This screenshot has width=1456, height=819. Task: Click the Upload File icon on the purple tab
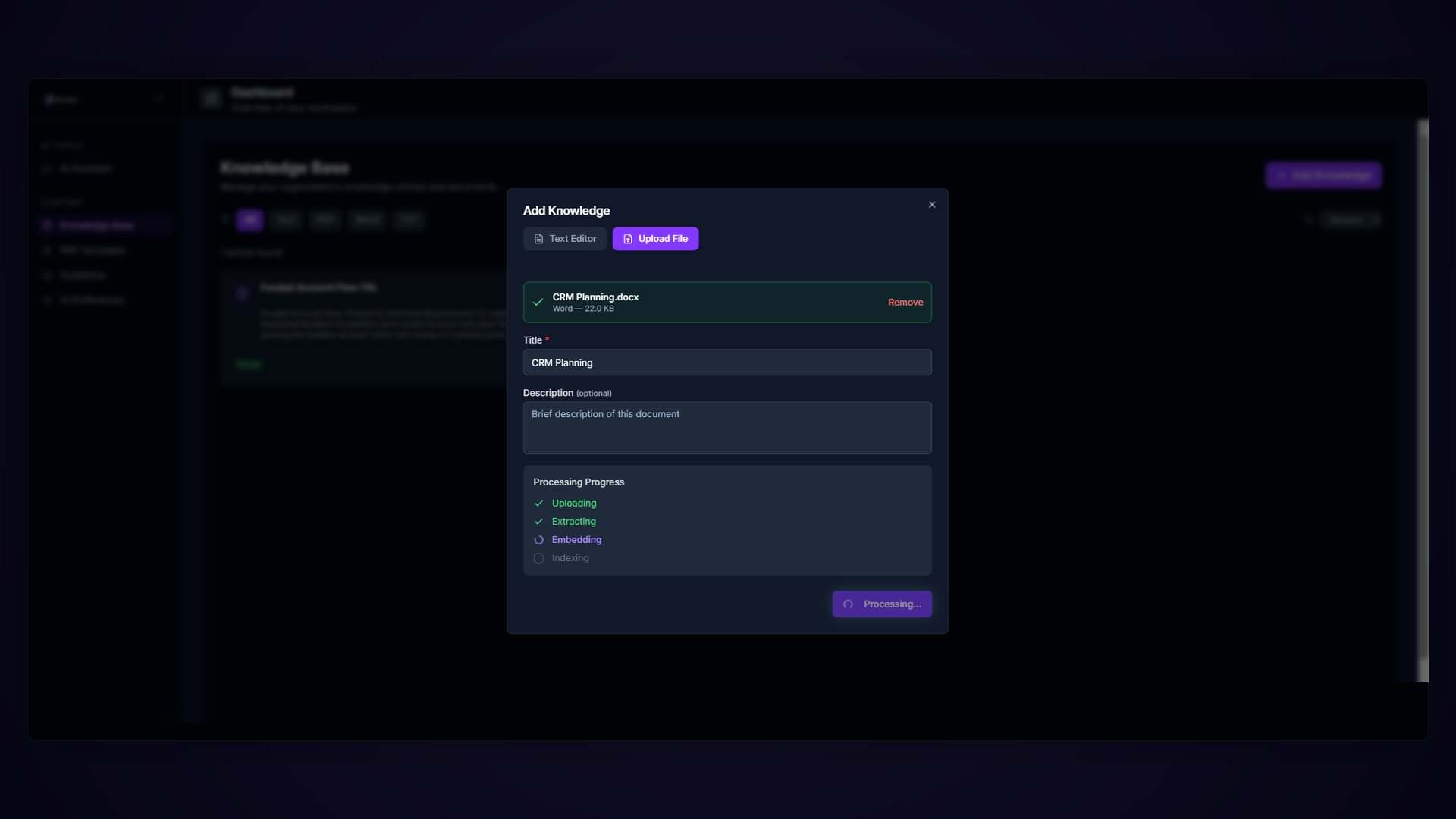coord(628,239)
